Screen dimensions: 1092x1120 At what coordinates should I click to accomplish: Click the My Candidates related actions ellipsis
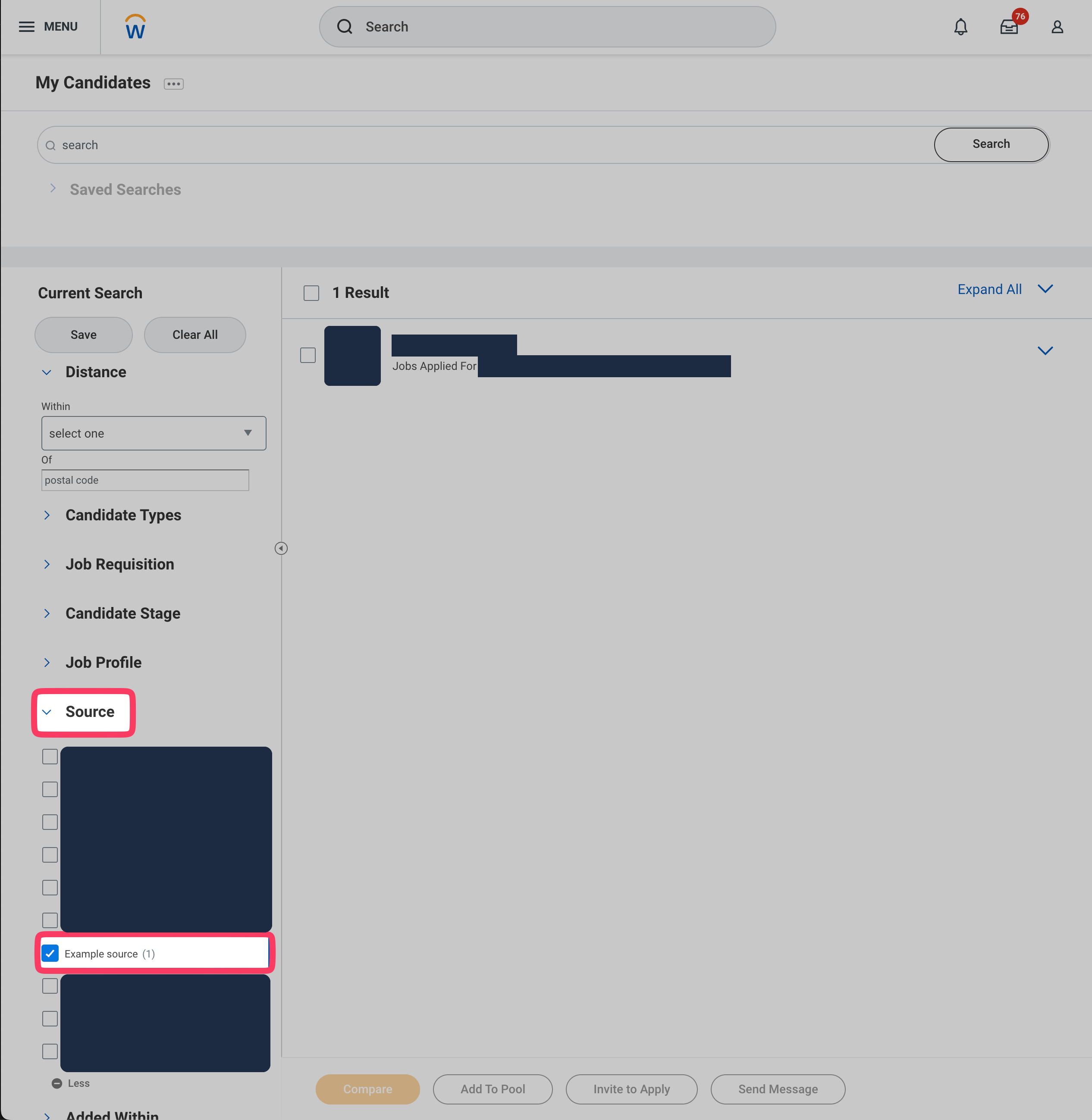click(x=173, y=84)
